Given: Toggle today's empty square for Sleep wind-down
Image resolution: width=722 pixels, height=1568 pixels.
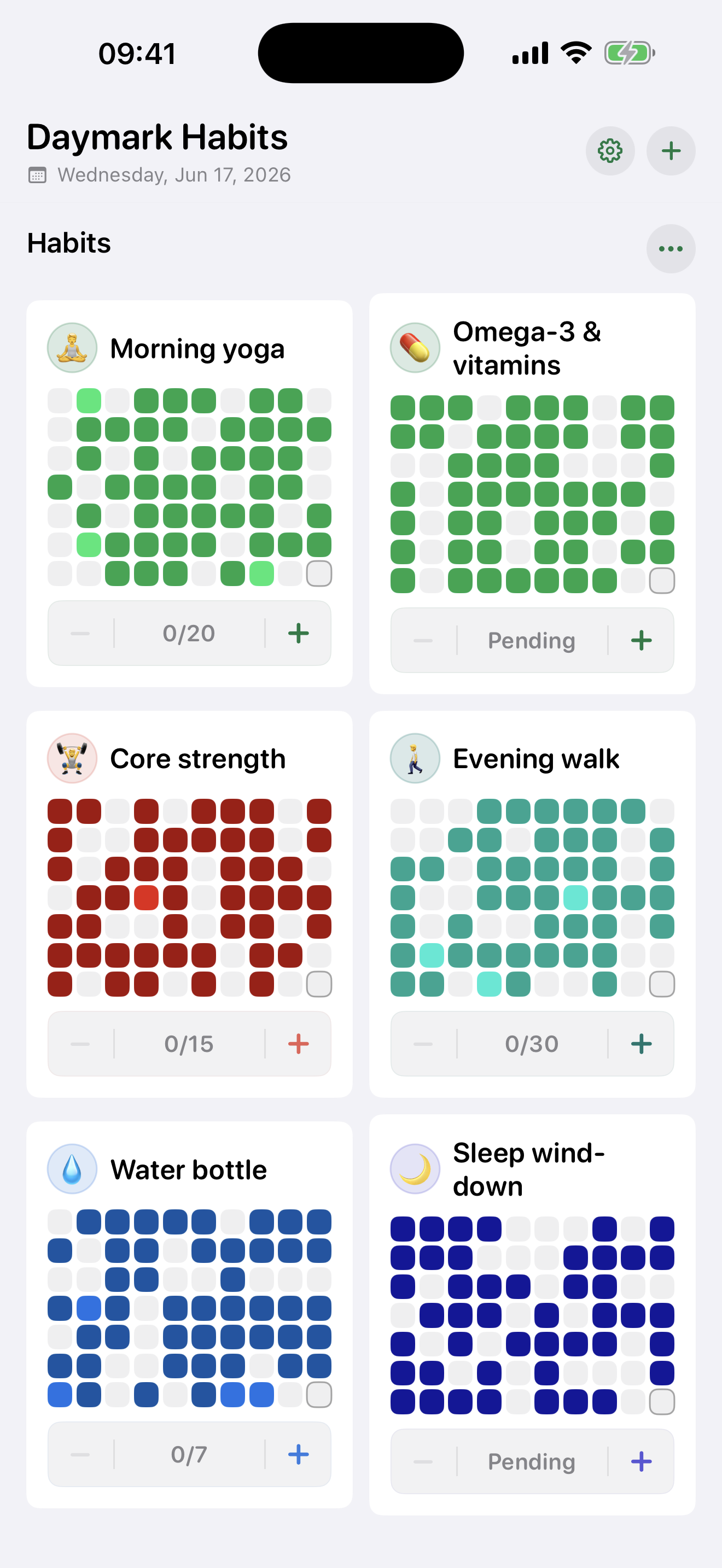Looking at the screenshot, I should (662, 1402).
